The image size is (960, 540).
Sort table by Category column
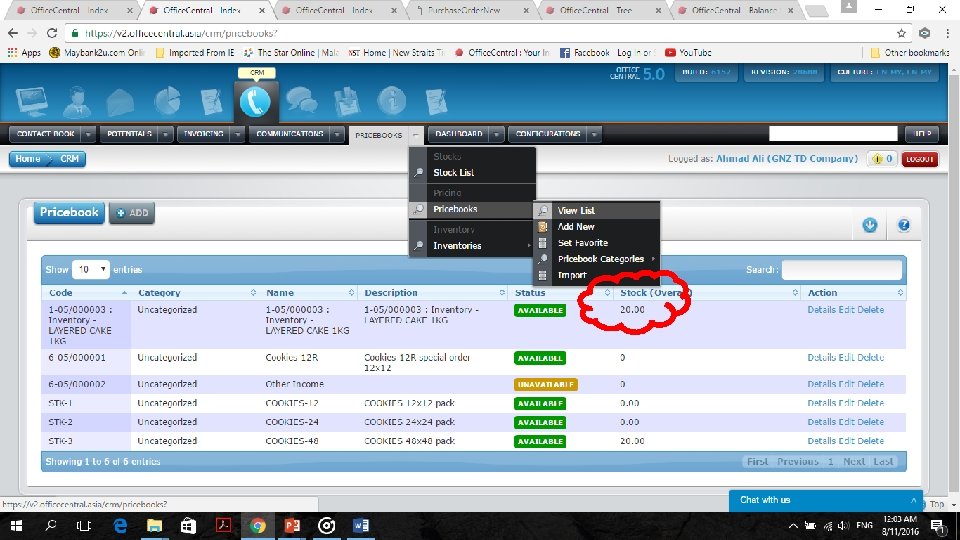tap(195, 293)
